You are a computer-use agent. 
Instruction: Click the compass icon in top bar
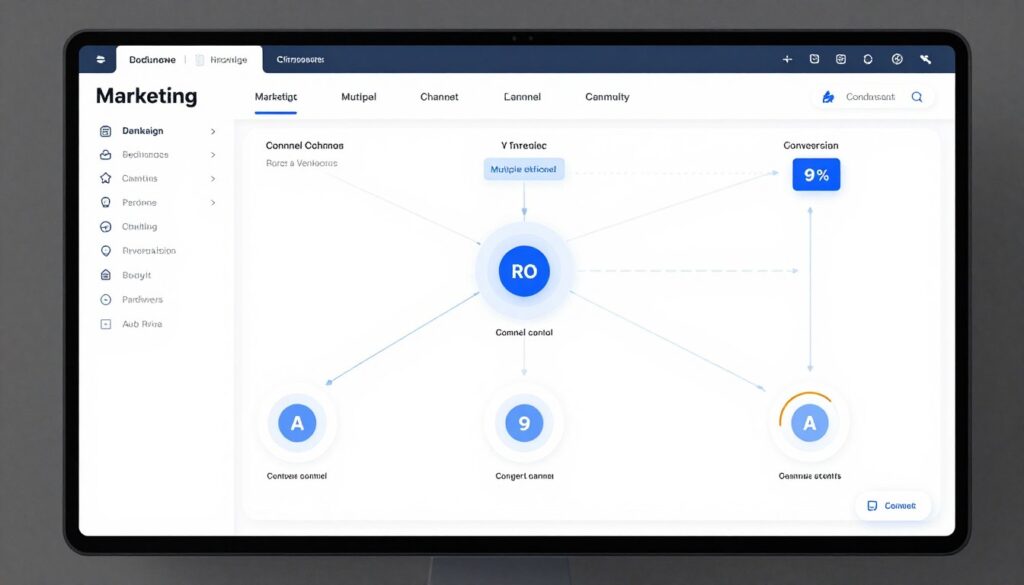[897, 59]
